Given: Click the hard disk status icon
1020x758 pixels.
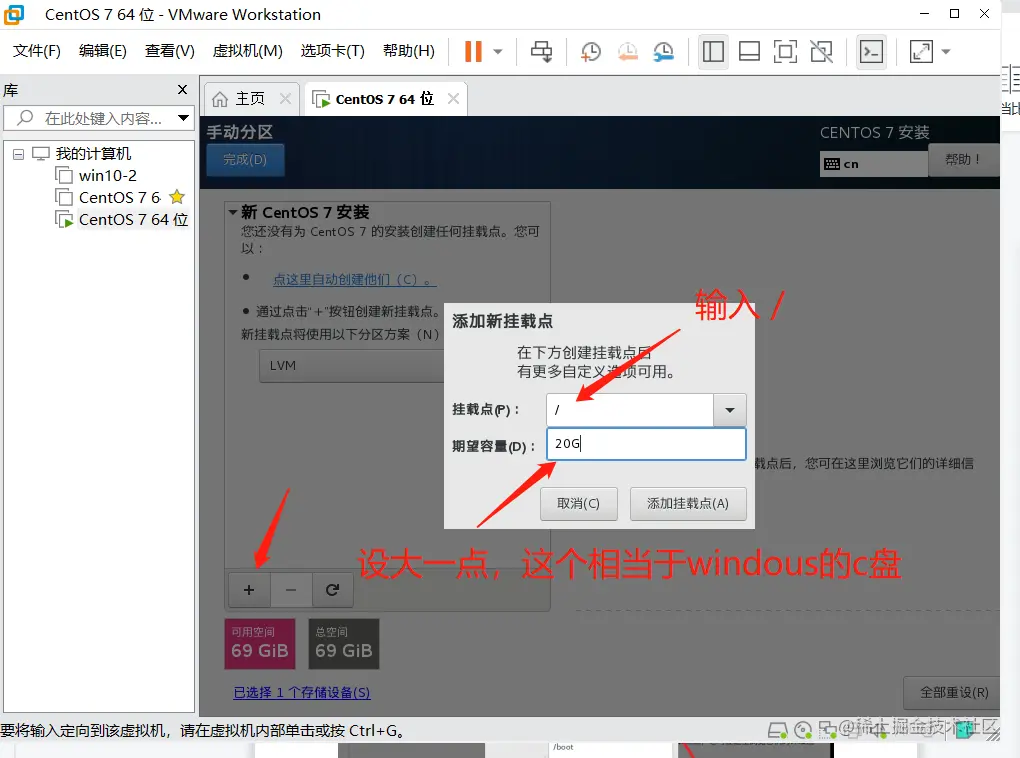Looking at the screenshot, I should pos(779,732).
